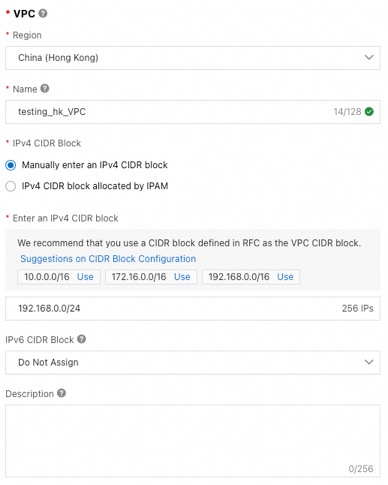Click the chevron arrow in IPv6 selector

point(369,362)
